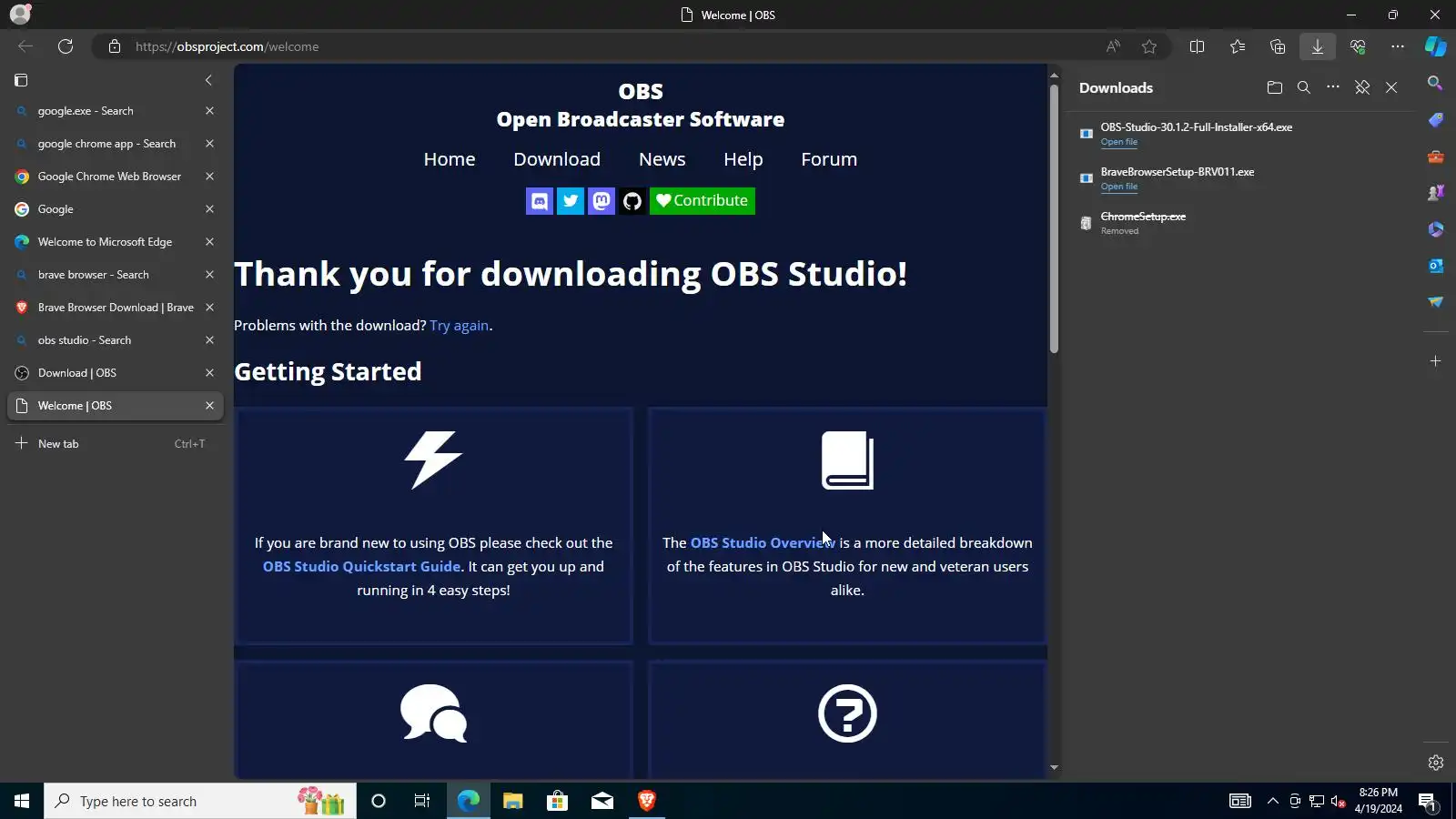
Task: Open Browser essentials heart icon
Action: tap(1358, 46)
